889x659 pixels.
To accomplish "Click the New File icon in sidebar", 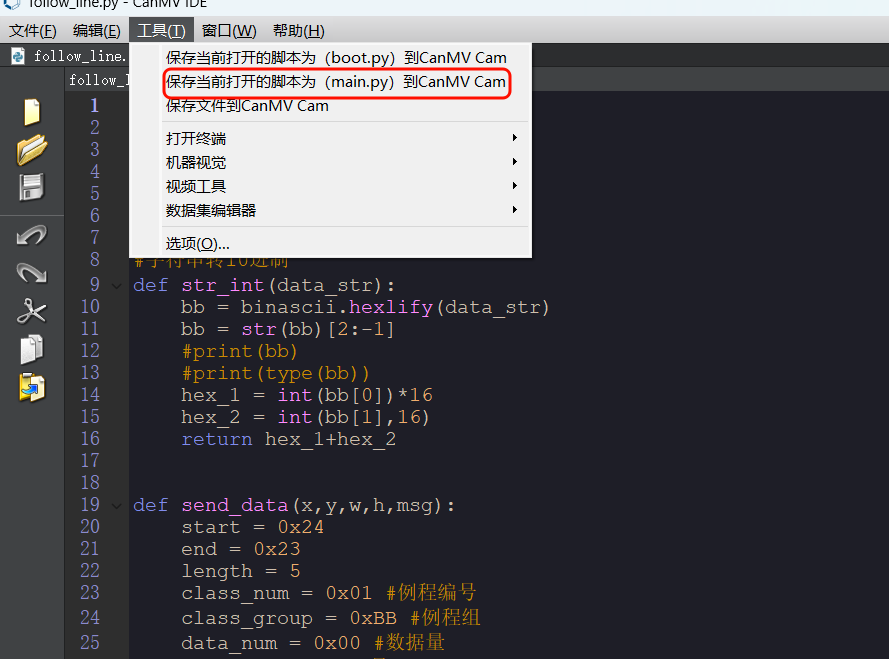I will point(32,111).
